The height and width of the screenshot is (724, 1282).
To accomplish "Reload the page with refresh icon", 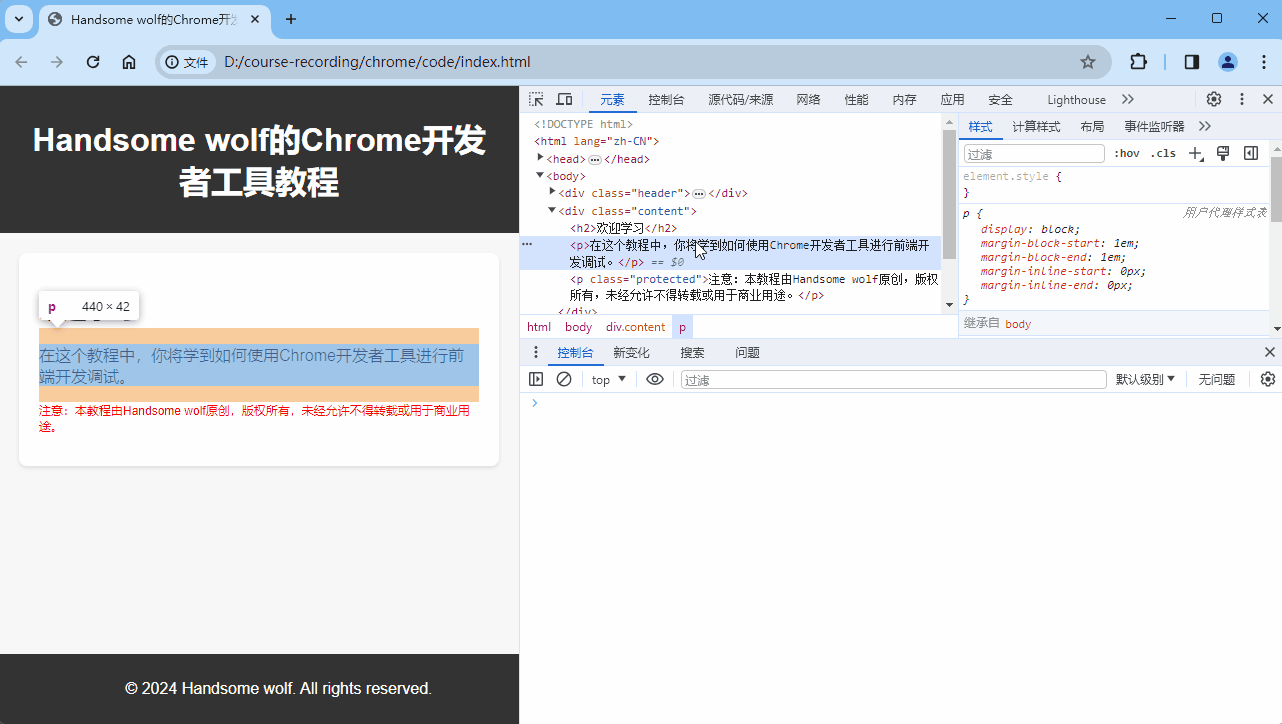I will (x=93, y=62).
